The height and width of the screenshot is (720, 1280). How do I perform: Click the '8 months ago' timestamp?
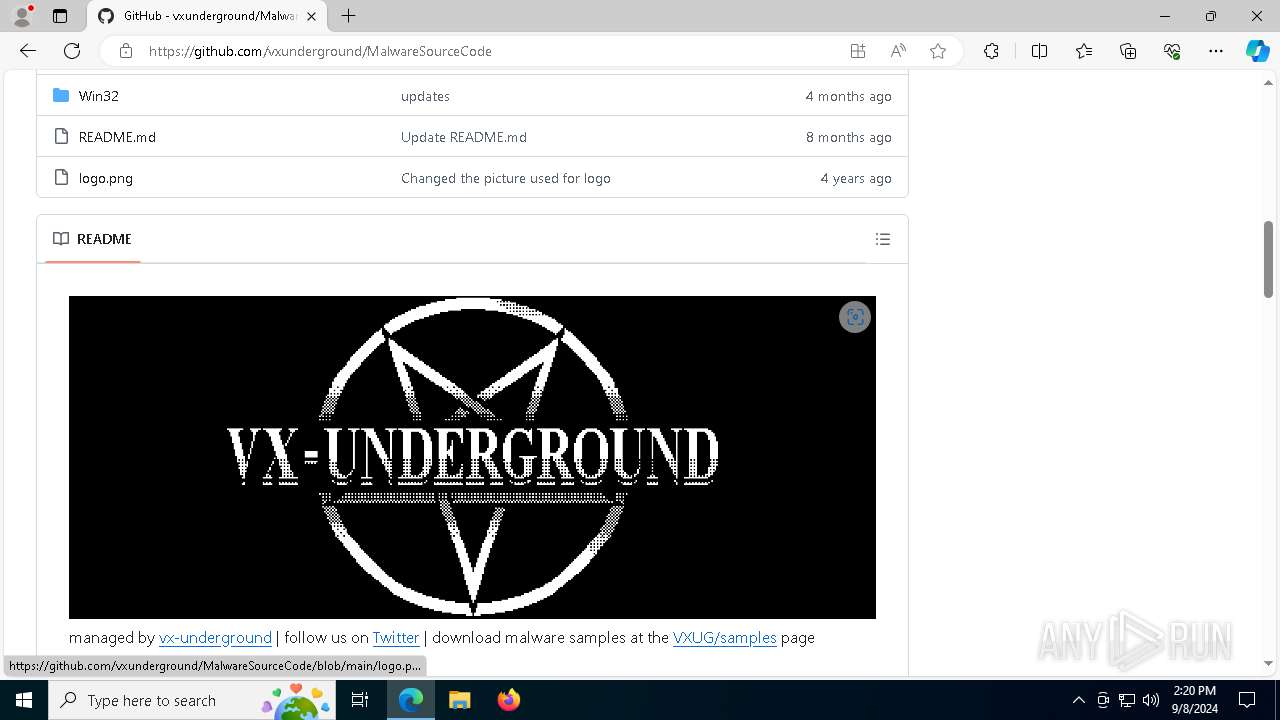point(848,137)
